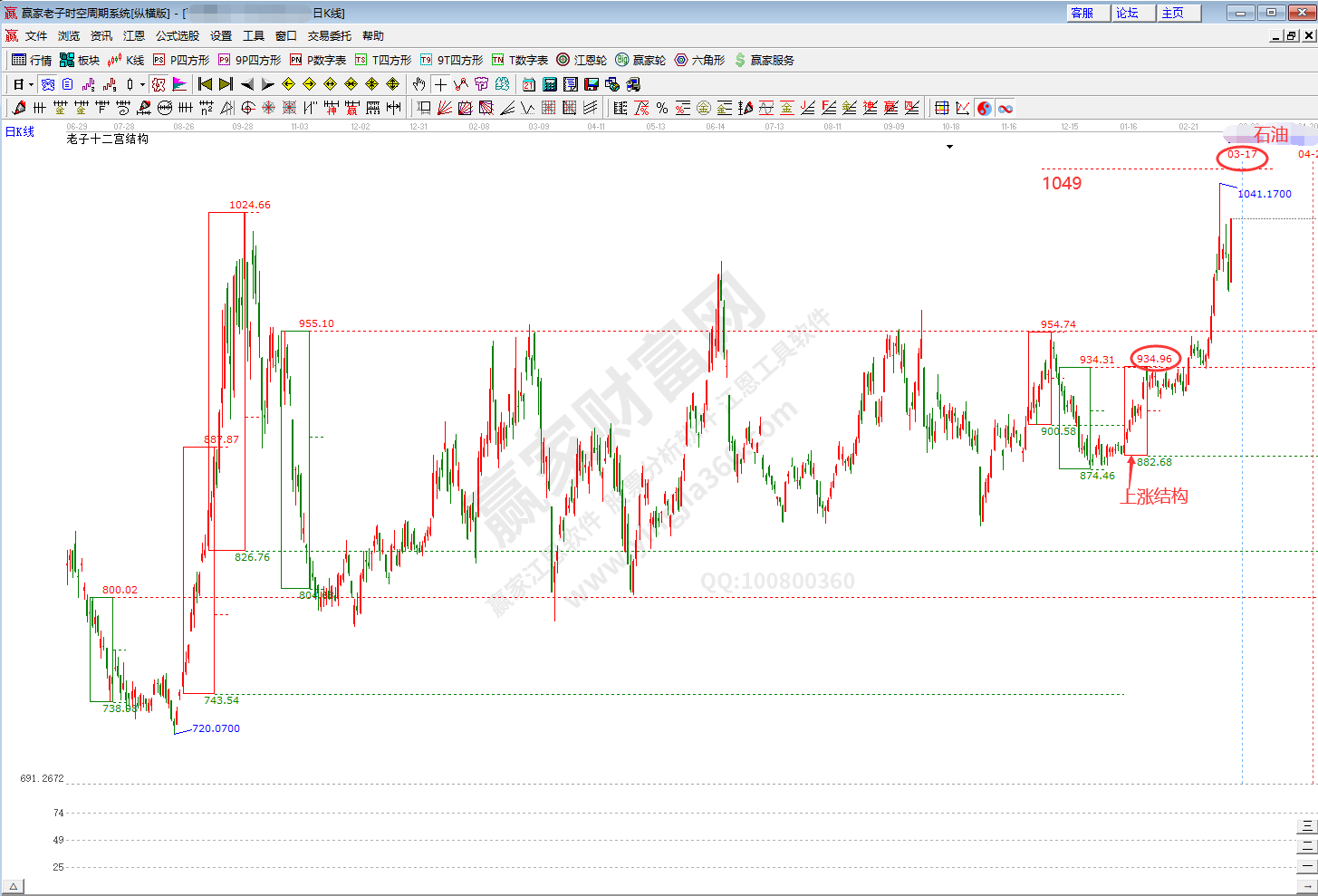This screenshot has width=1318, height=896.
Task: Click the small black triangle above chart
Action: pos(949,147)
